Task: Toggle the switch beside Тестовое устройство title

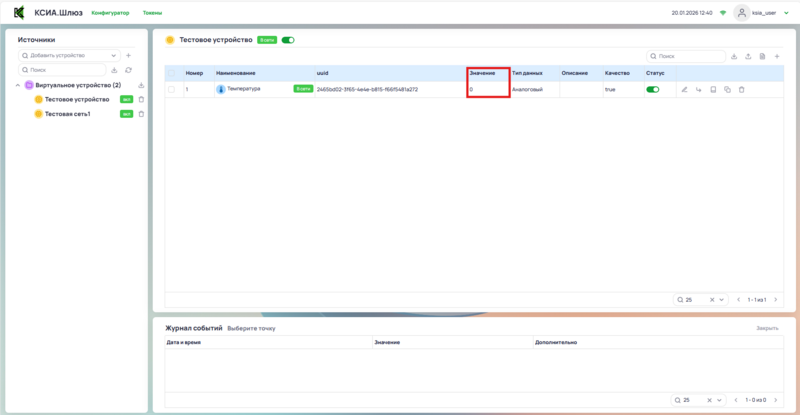Action: [x=288, y=40]
